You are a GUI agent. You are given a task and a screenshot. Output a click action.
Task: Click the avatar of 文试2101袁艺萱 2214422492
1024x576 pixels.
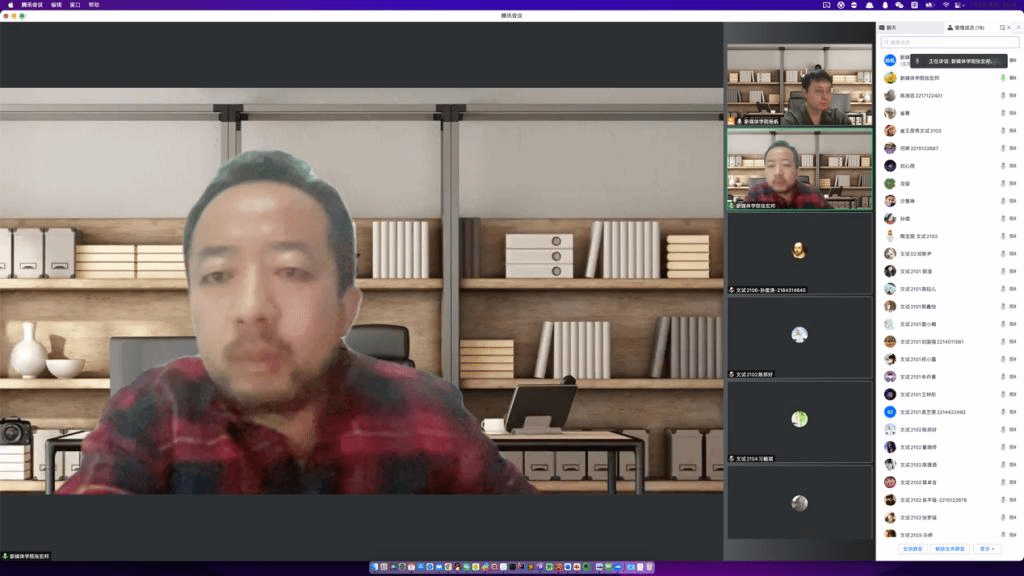(x=889, y=412)
